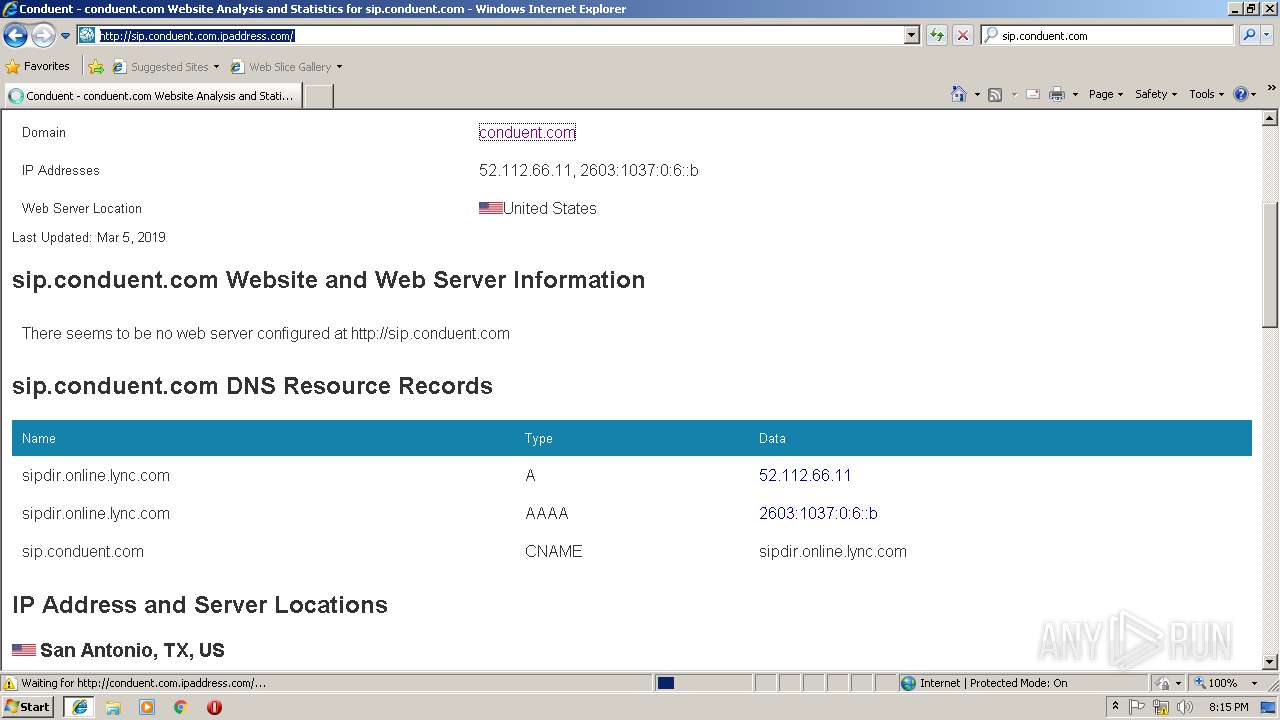
Task: Go back with the Back arrow button
Action: (16, 36)
